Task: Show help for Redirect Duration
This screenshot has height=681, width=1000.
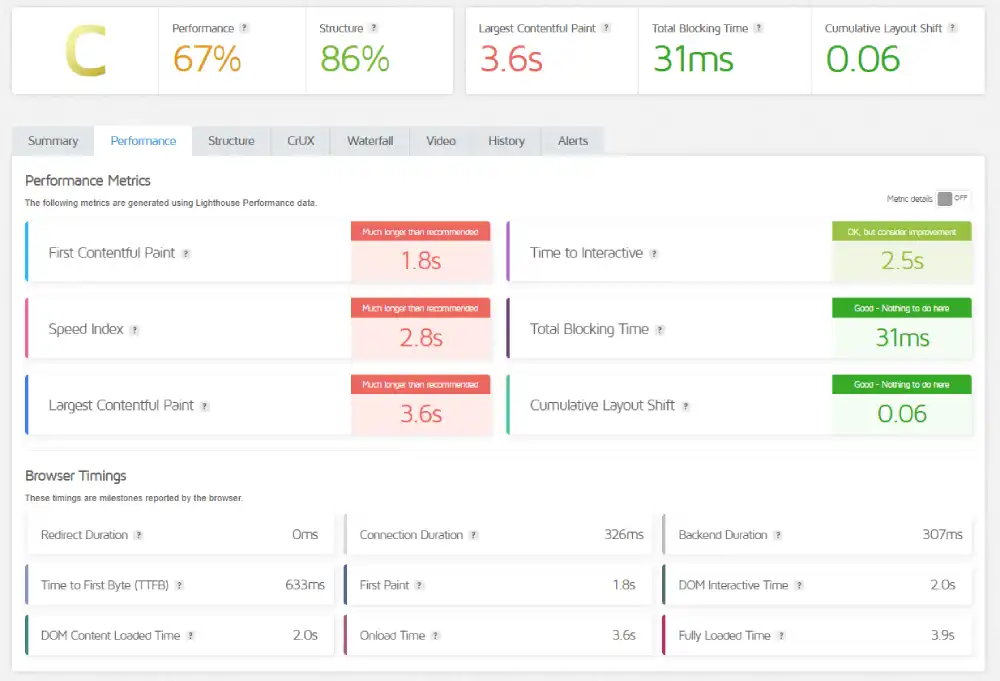Action: coord(138,536)
